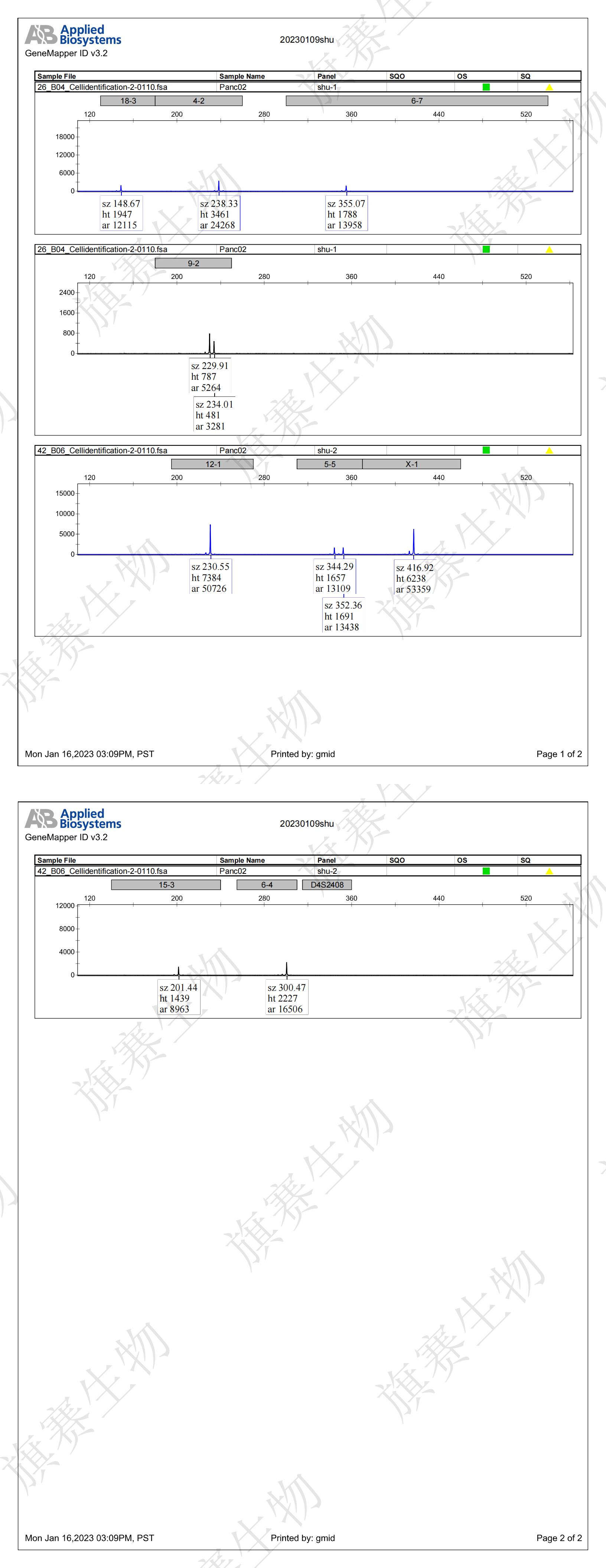Click peak label 'sz 238.33'
Image resolution: width=606 pixels, height=1568 pixels.
tap(219, 204)
